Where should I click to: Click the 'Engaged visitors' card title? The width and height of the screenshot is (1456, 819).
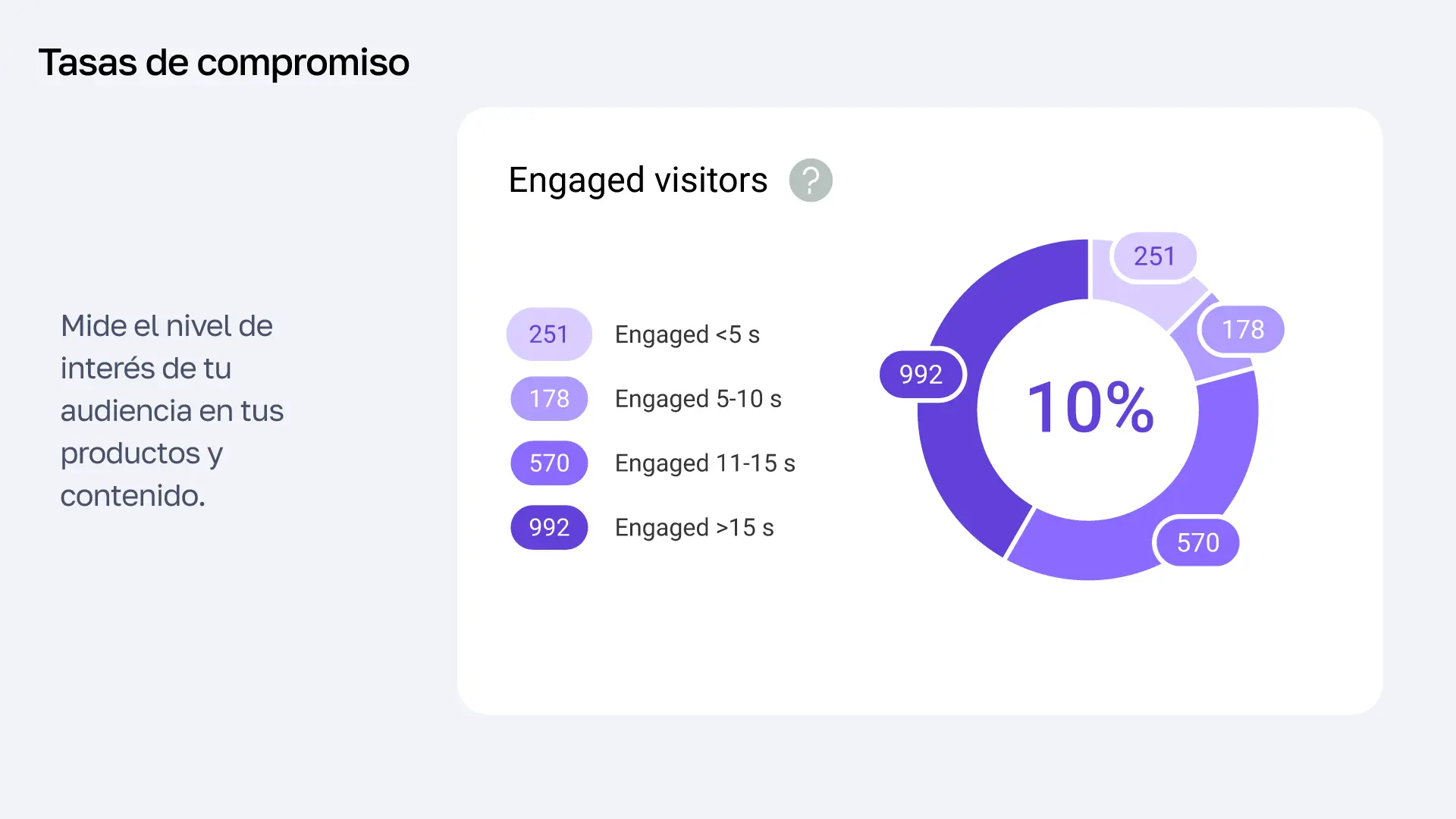638,180
